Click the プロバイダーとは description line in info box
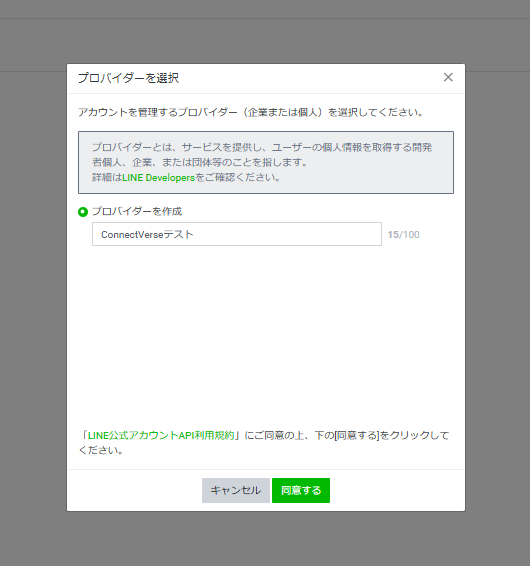Viewport: 530px width, 566px height. point(262,147)
